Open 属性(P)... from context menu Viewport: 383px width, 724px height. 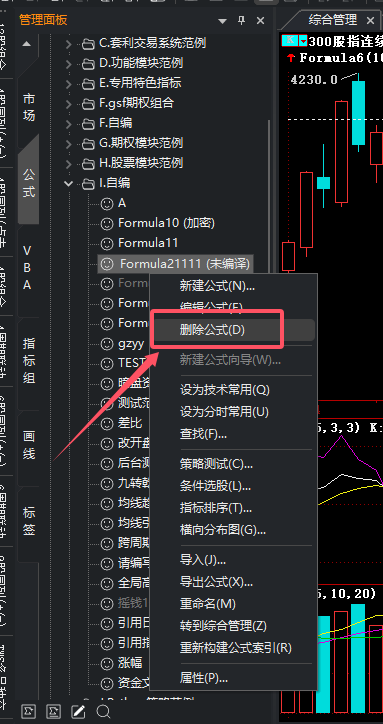(234, 678)
